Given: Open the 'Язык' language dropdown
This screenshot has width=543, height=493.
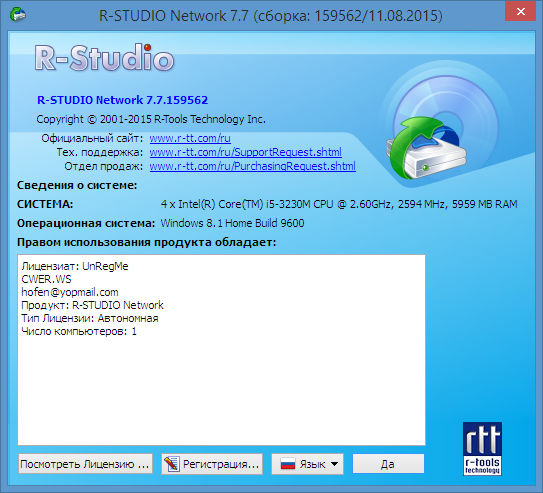Looking at the screenshot, I should click(x=308, y=464).
